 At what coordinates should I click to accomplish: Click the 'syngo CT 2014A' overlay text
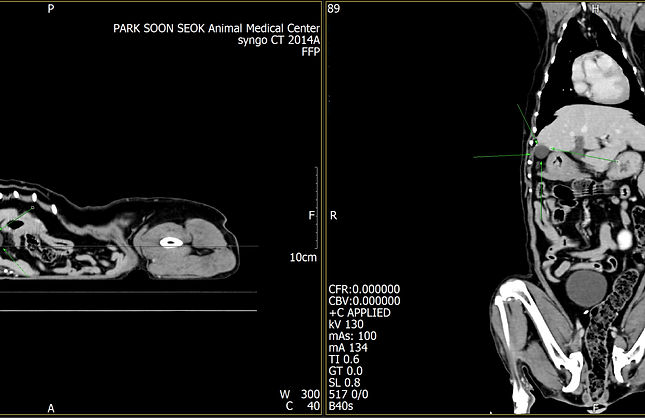pos(279,40)
